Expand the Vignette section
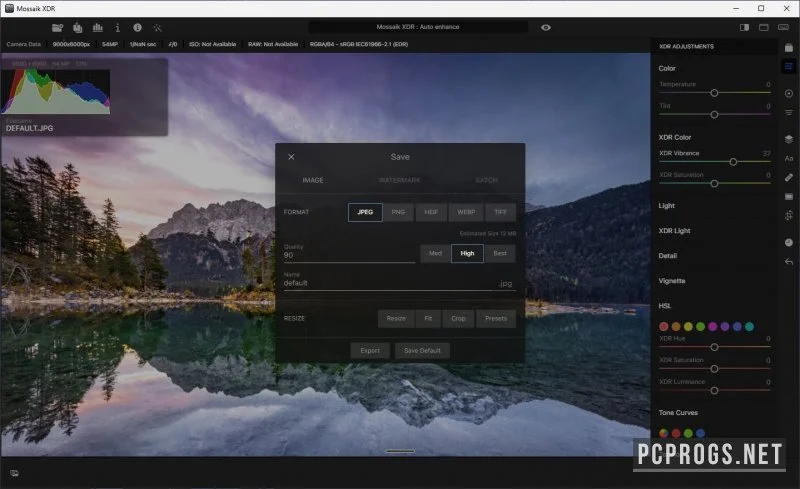 (x=672, y=281)
